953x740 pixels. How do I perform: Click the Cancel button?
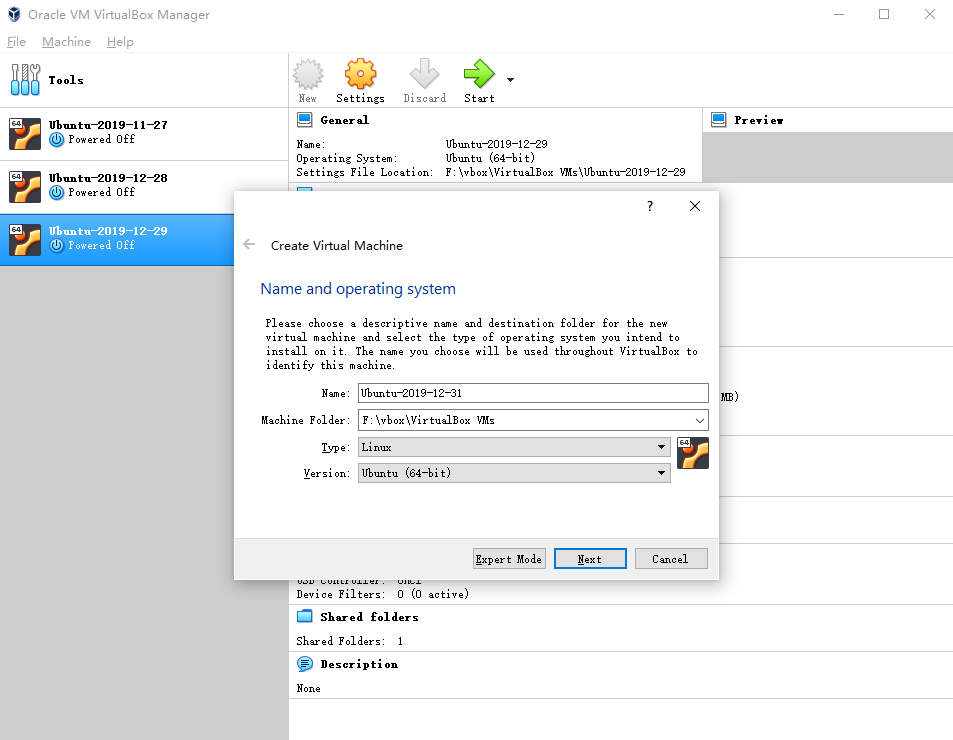click(x=671, y=559)
